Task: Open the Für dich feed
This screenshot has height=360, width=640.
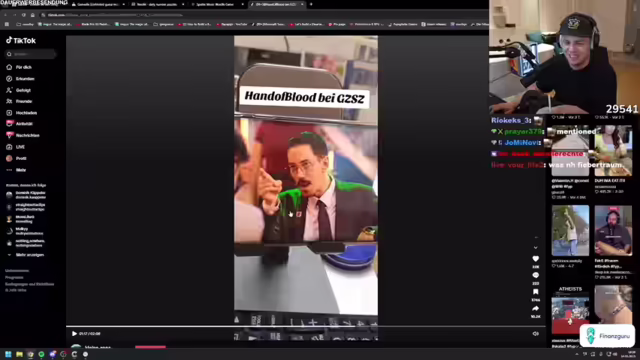Action: click(x=19, y=67)
